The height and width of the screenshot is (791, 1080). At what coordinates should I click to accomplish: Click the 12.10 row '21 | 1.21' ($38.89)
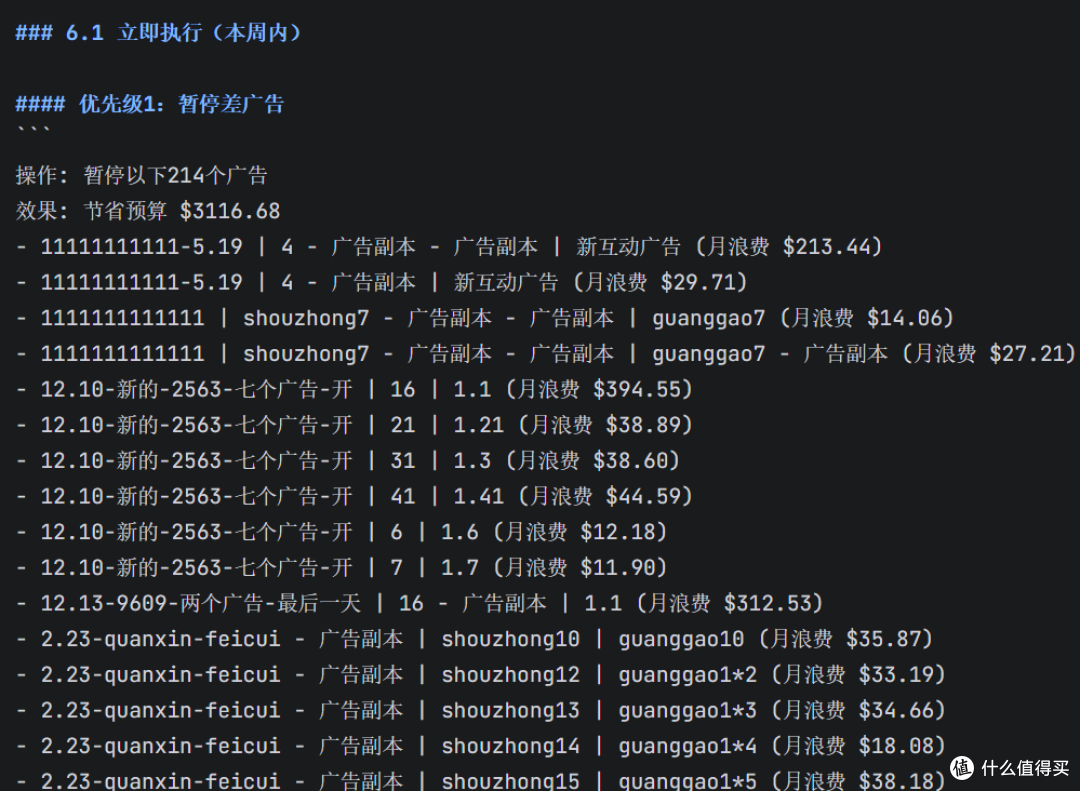click(x=354, y=425)
